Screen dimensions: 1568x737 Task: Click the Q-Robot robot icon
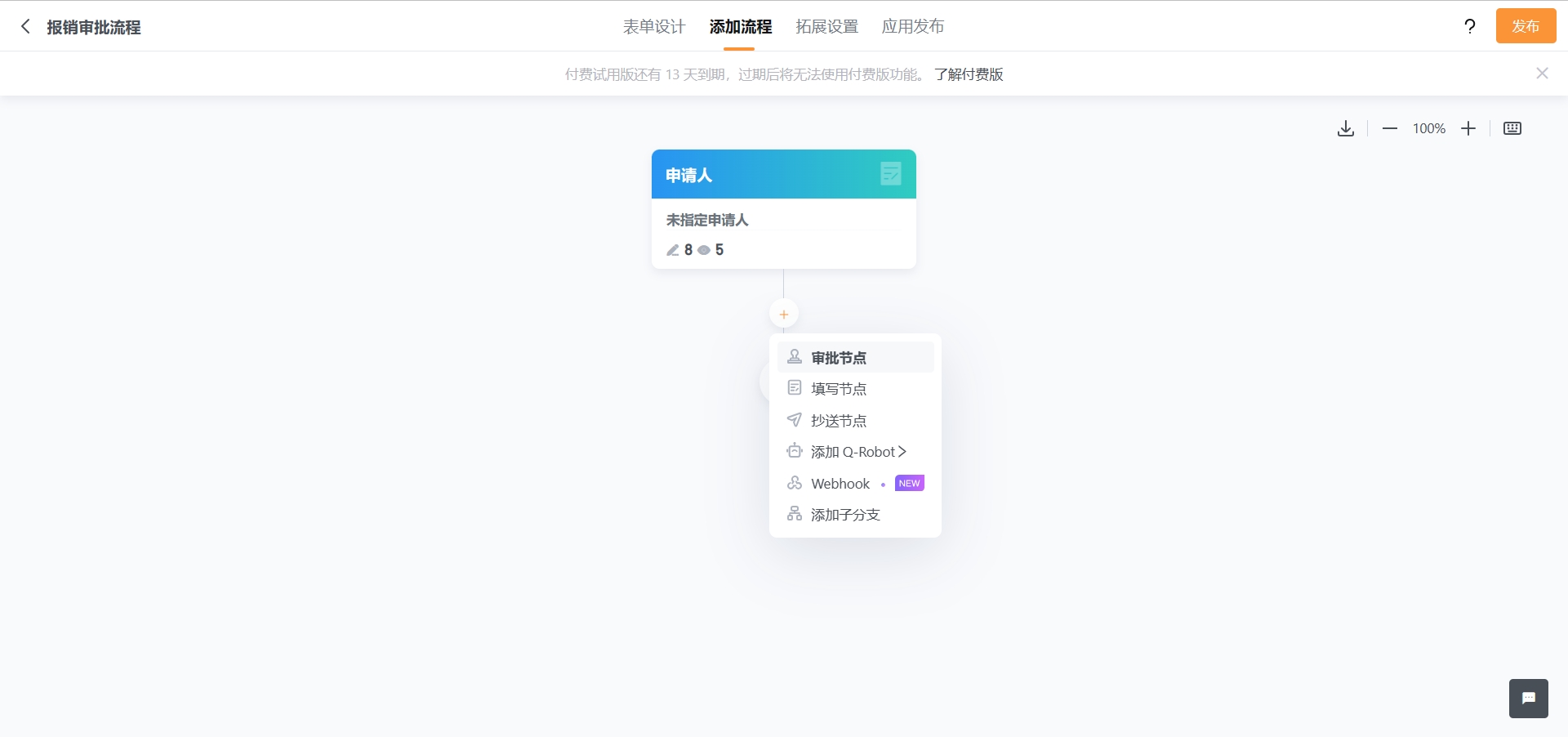click(x=795, y=450)
